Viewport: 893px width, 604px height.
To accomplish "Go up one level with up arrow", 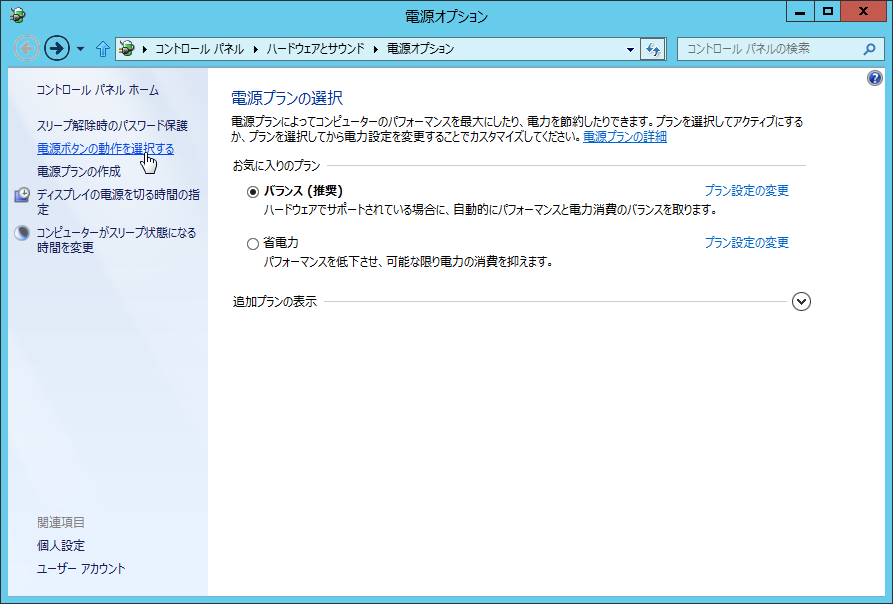I will point(103,49).
